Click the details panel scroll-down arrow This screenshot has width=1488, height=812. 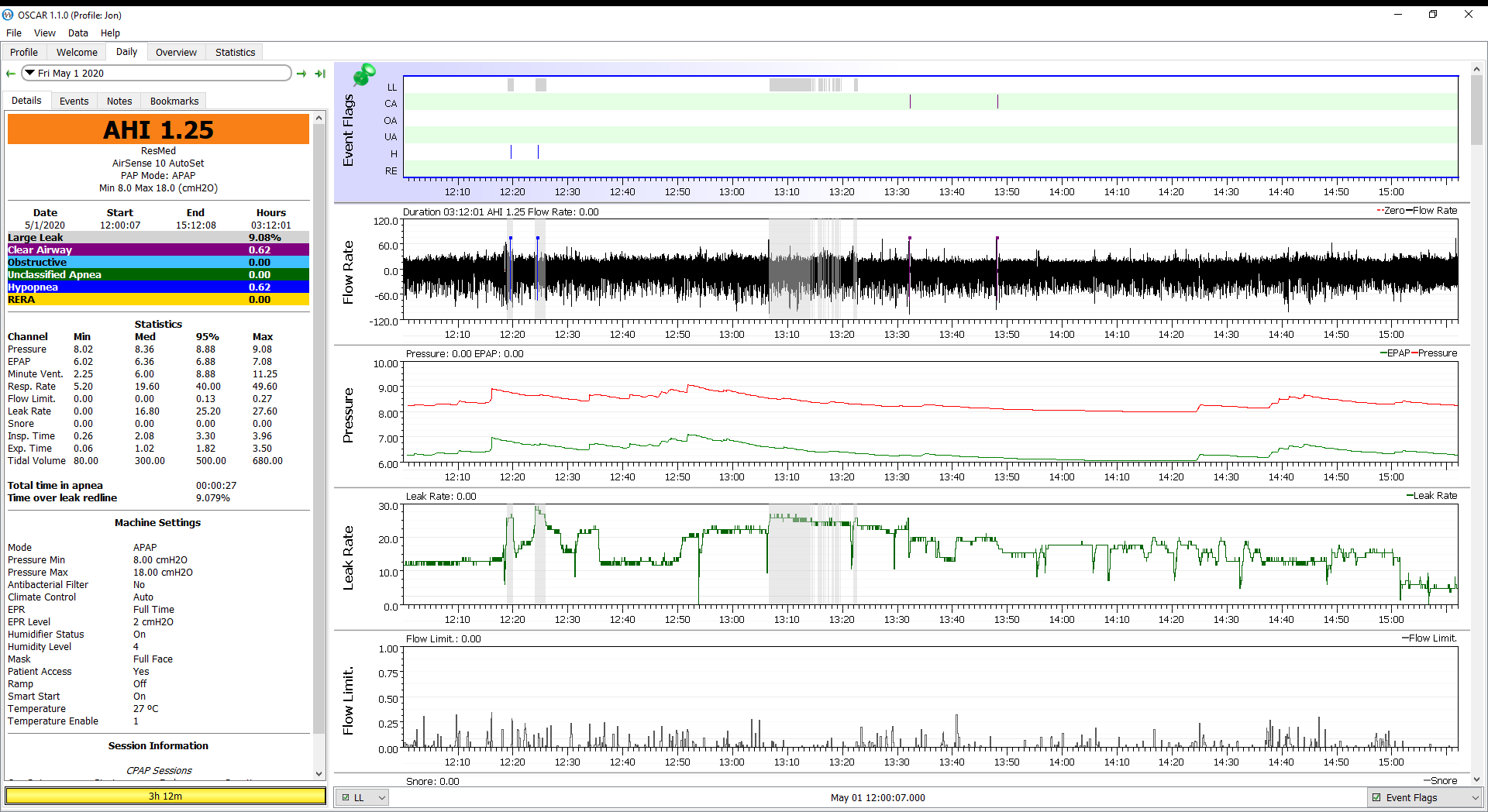(319, 773)
